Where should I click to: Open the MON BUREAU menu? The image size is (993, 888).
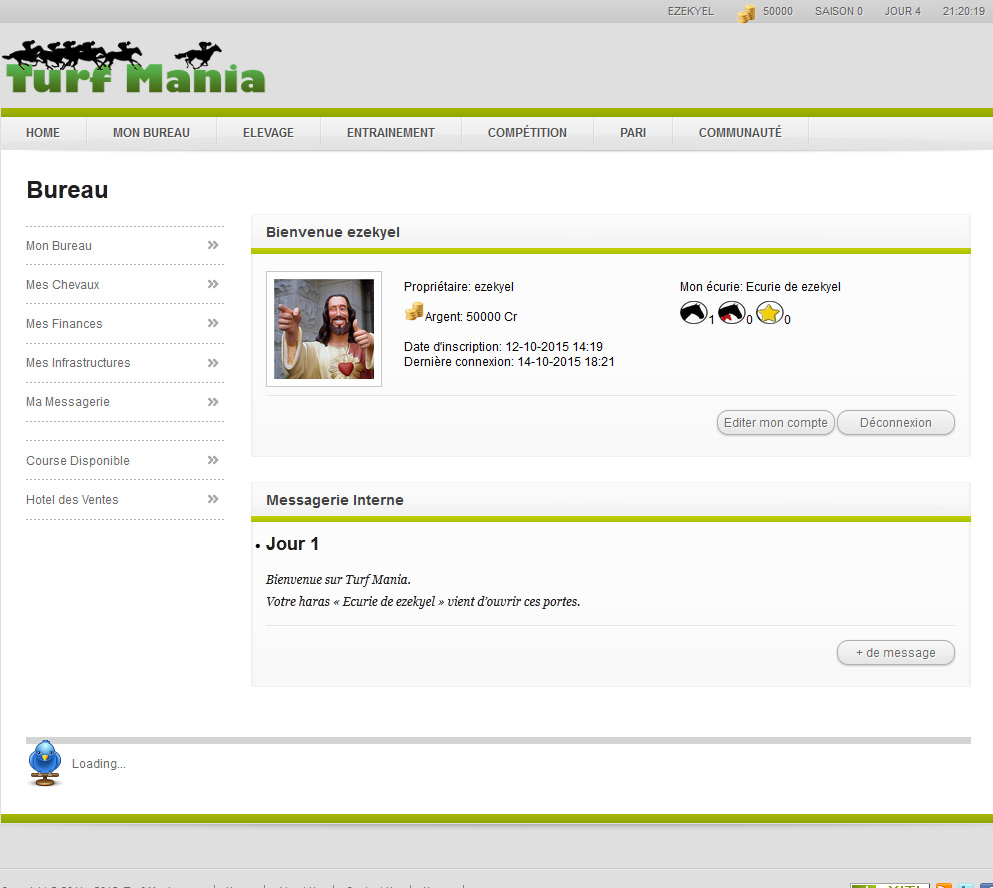151,132
